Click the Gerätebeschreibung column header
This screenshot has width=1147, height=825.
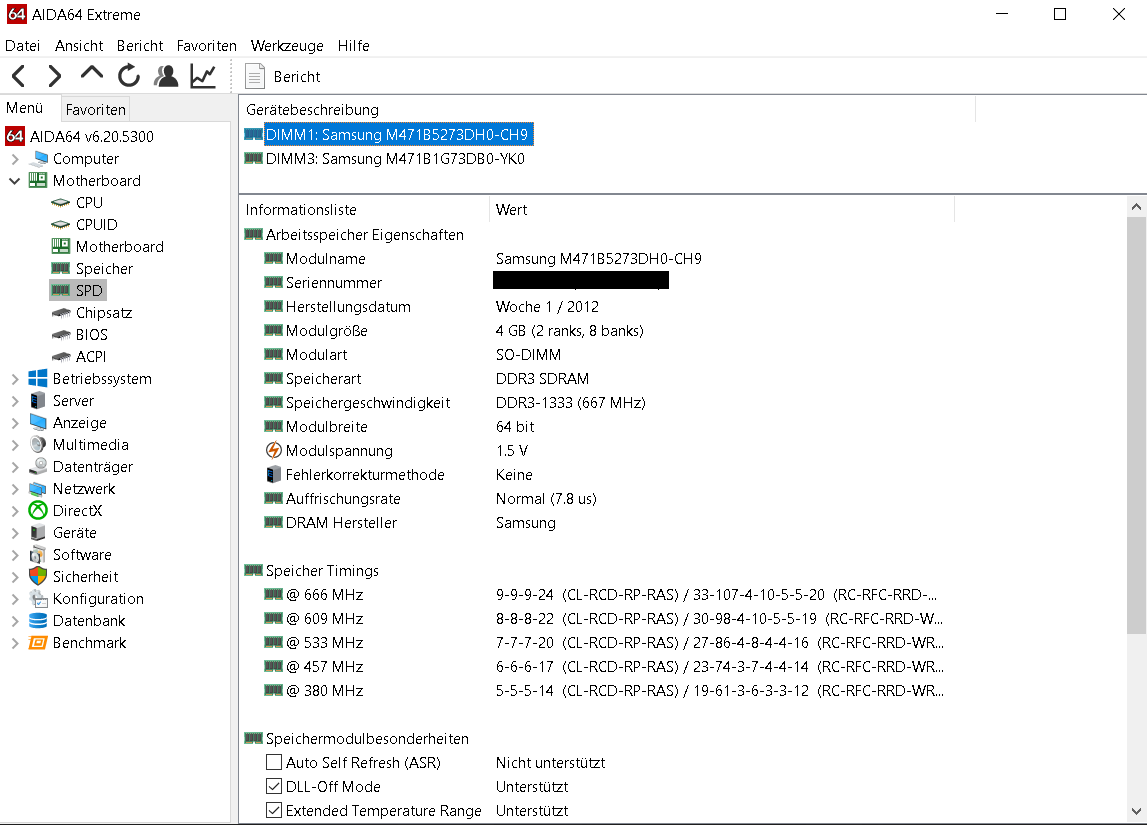click(x=607, y=110)
